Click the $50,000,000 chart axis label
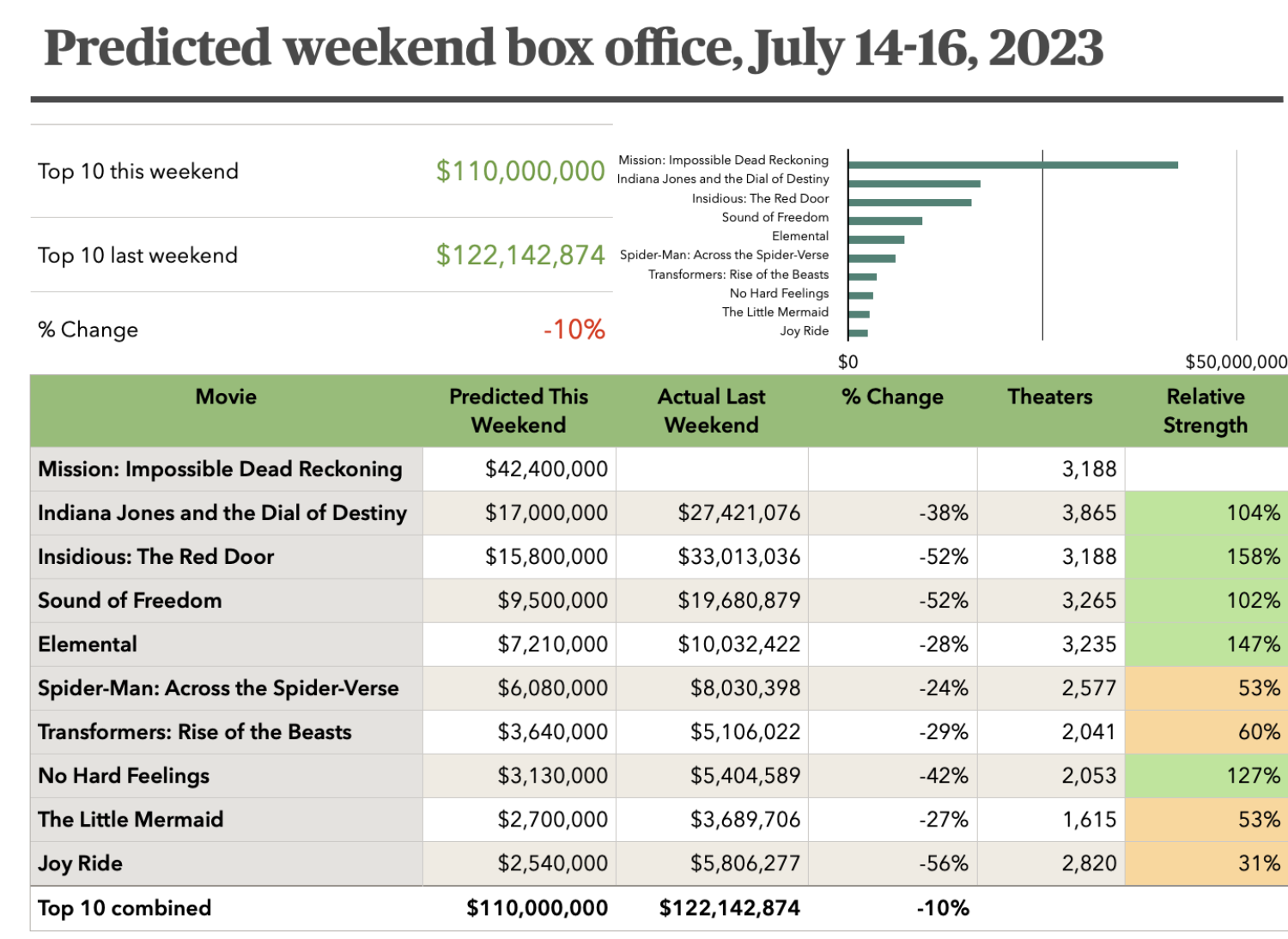Viewport: 1288px width, 939px height. pos(1236,362)
